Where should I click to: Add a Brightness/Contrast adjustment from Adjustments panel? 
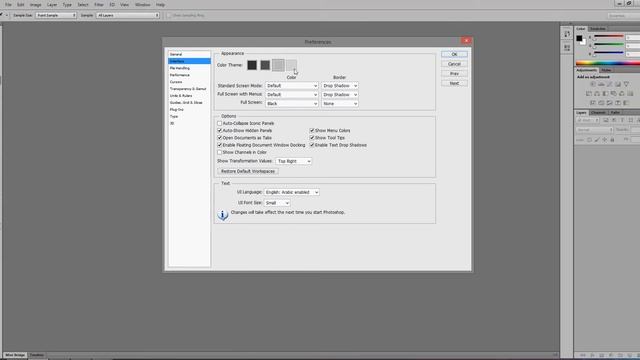point(593,84)
